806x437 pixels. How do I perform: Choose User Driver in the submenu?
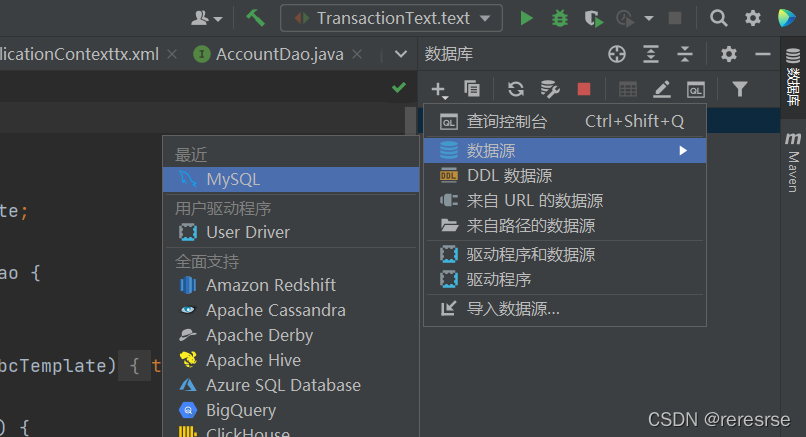point(291,232)
